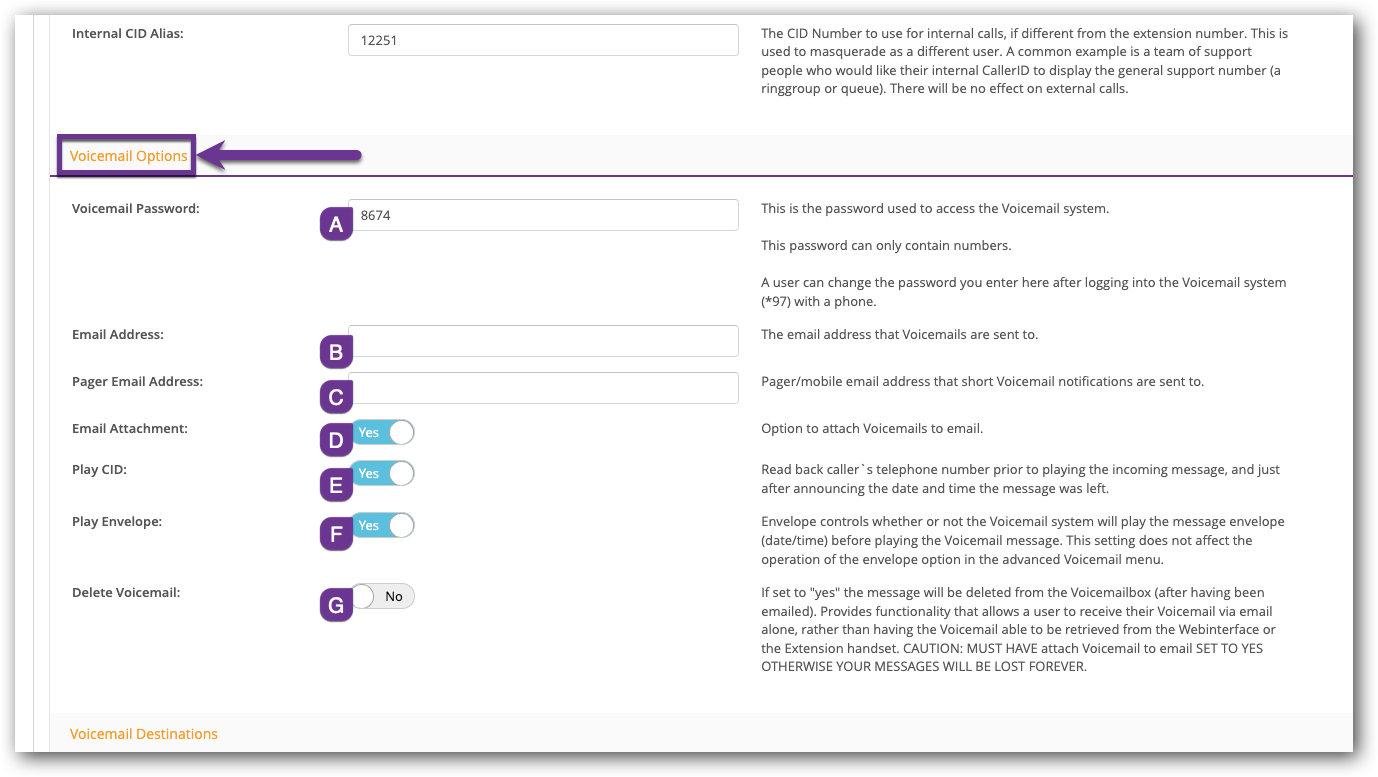The image size is (1378, 777).
Task: Switch Play Envelope to No
Action: (x=384, y=525)
